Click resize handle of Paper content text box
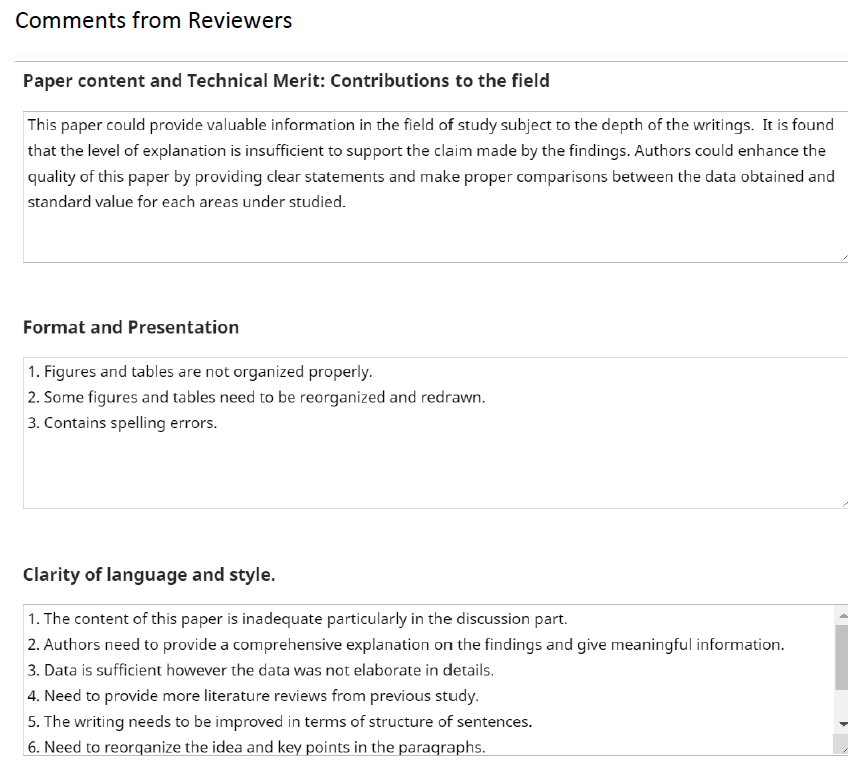Image resolution: width=864 pixels, height=778 pixels. pos(844,258)
